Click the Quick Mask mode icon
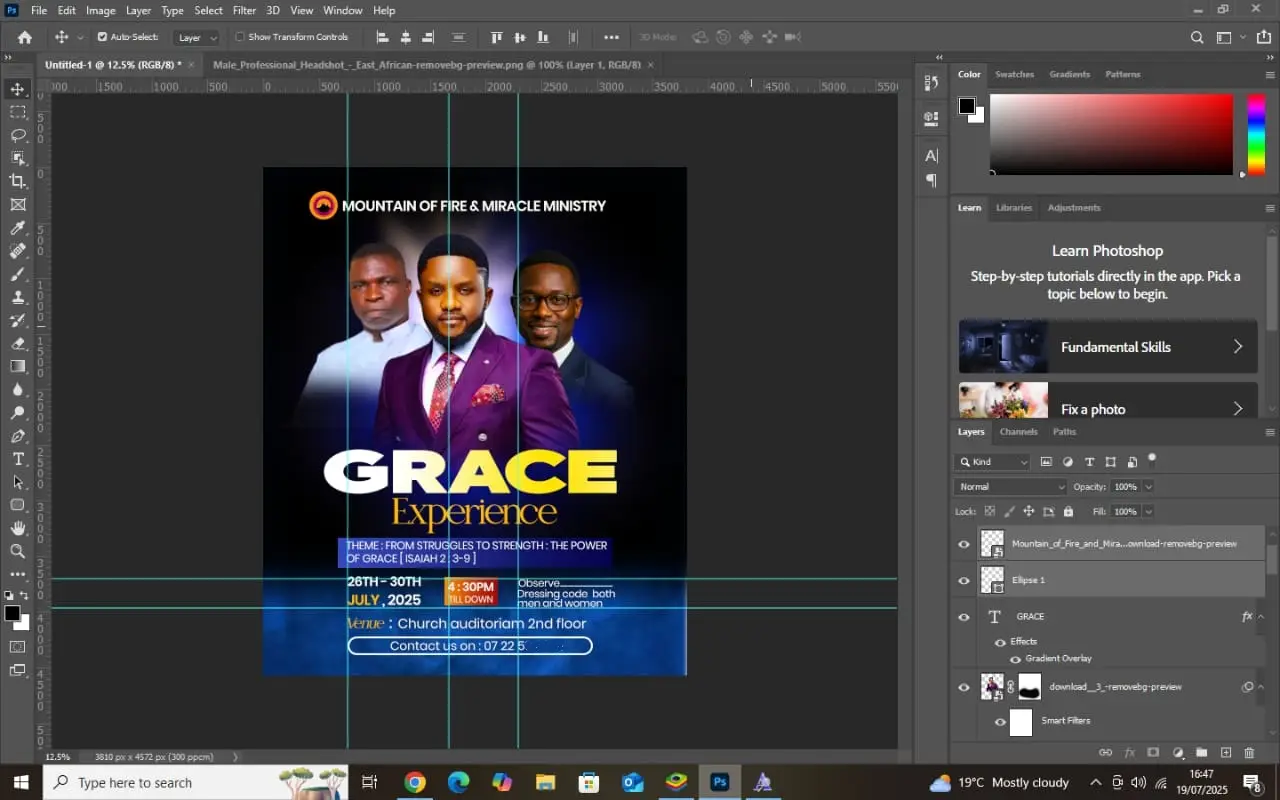The image size is (1280, 800). tap(18, 647)
